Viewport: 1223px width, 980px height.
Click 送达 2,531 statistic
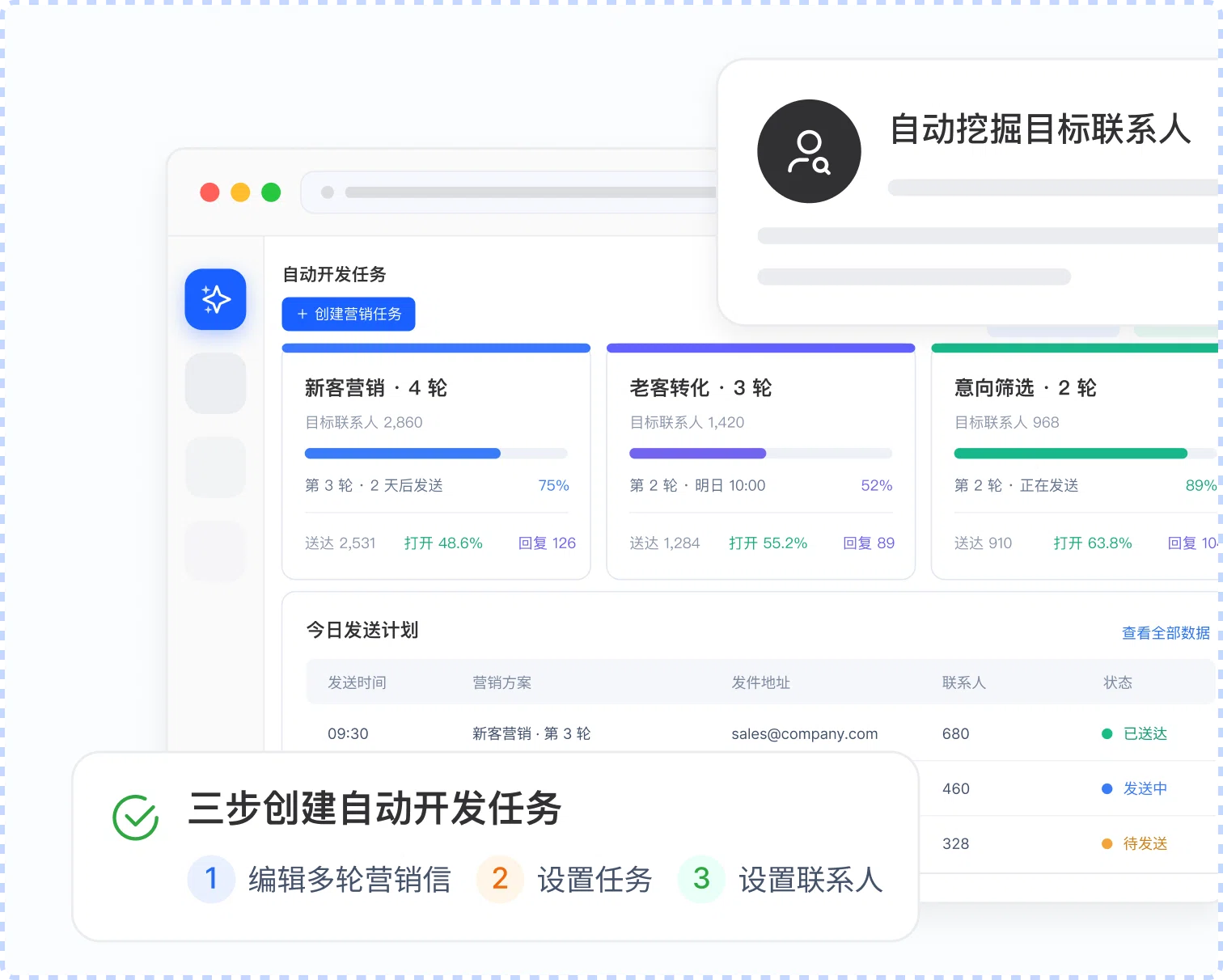(341, 543)
